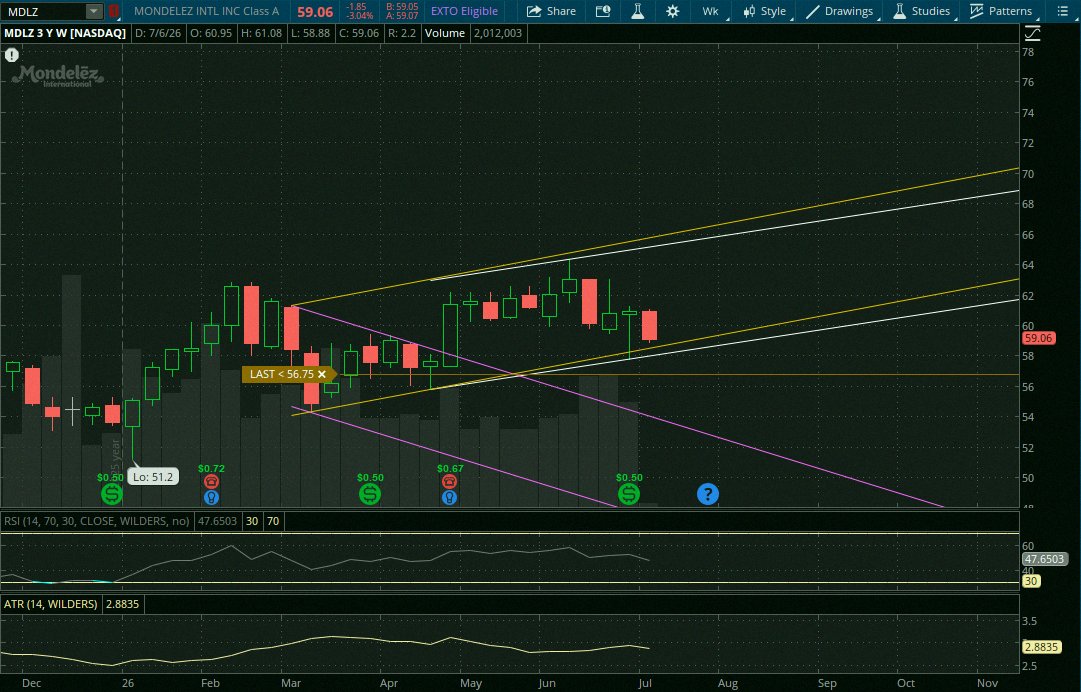
Task: Click the O: 60.95 open price field
Action: coord(211,33)
